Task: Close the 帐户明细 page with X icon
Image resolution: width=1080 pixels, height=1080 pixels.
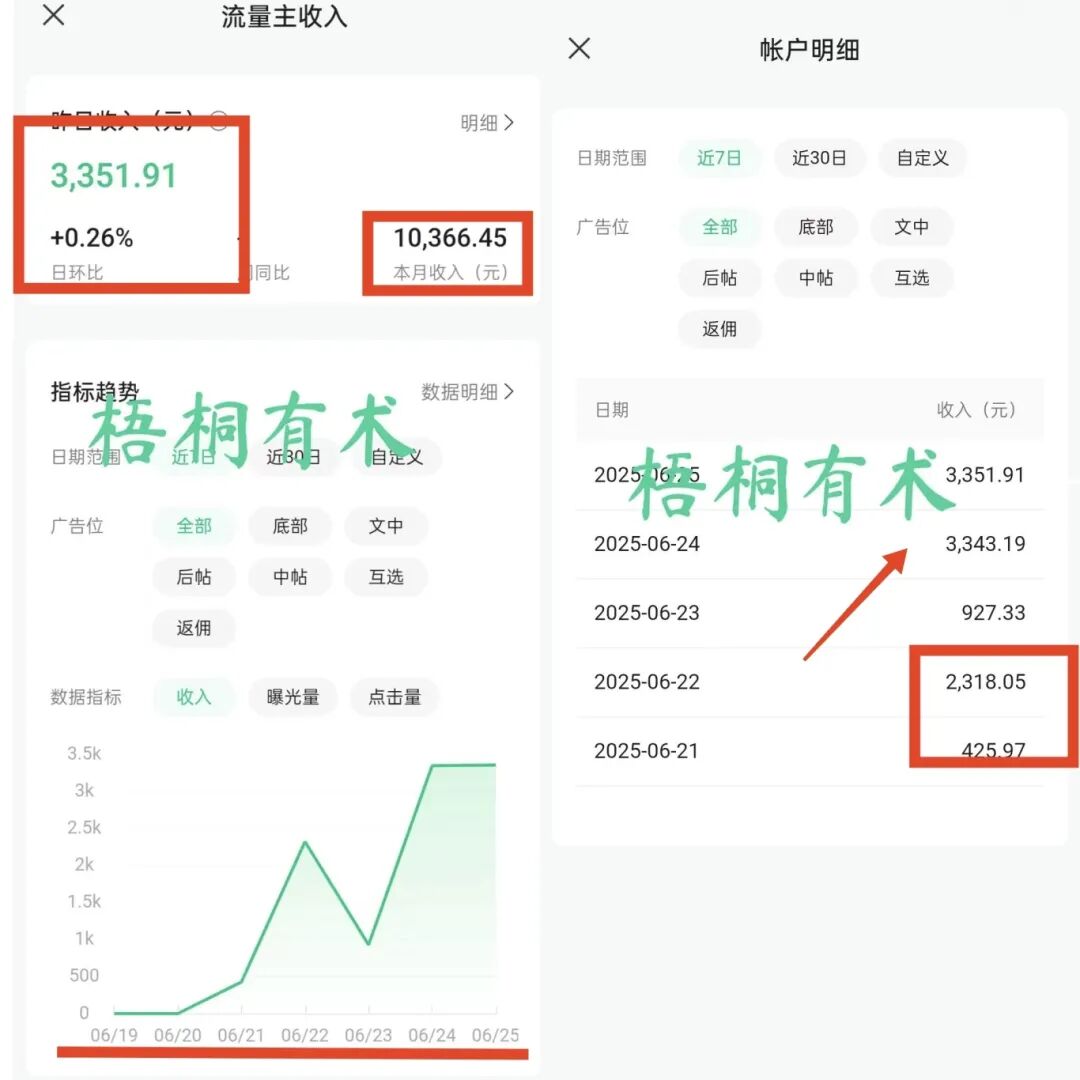Action: pyautogui.click(x=579, y=48)
